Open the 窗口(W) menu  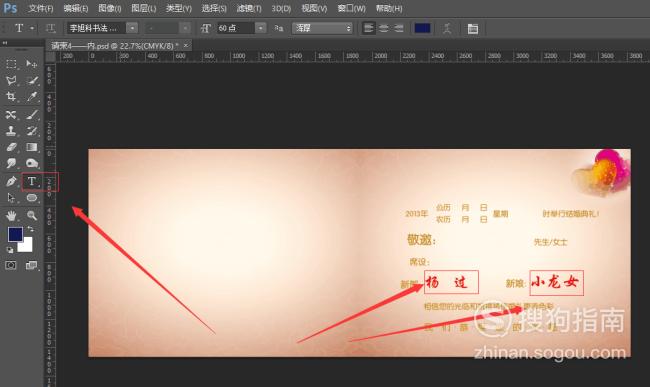coord(351,8)
